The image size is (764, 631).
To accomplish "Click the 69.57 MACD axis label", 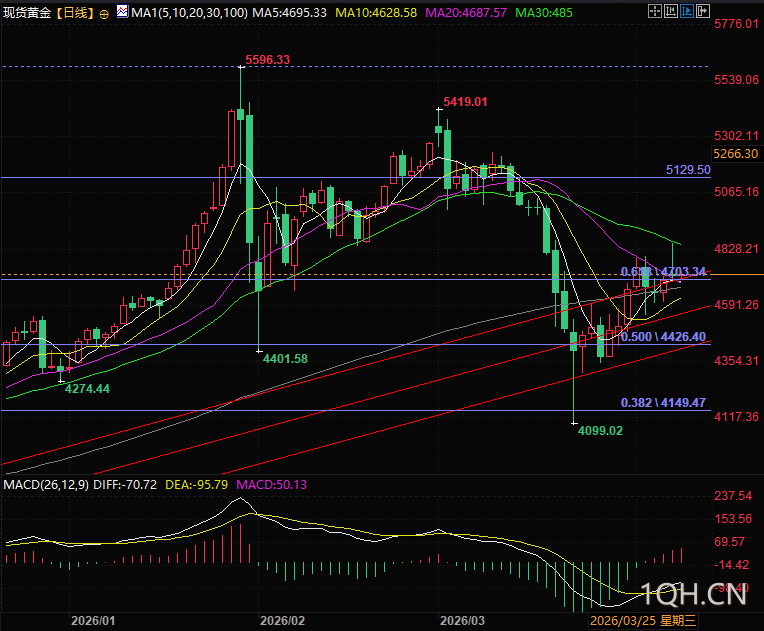I will tap(729, 541).
